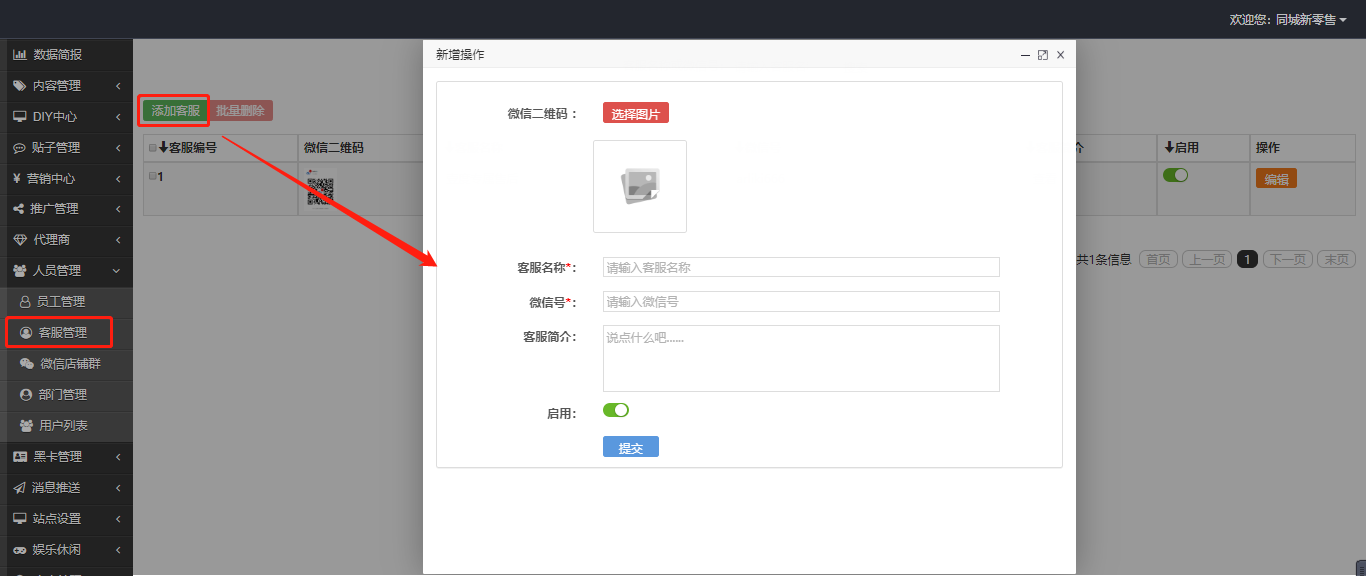Click the 微信店铺群 wechat icon

[x=27, y=364]
